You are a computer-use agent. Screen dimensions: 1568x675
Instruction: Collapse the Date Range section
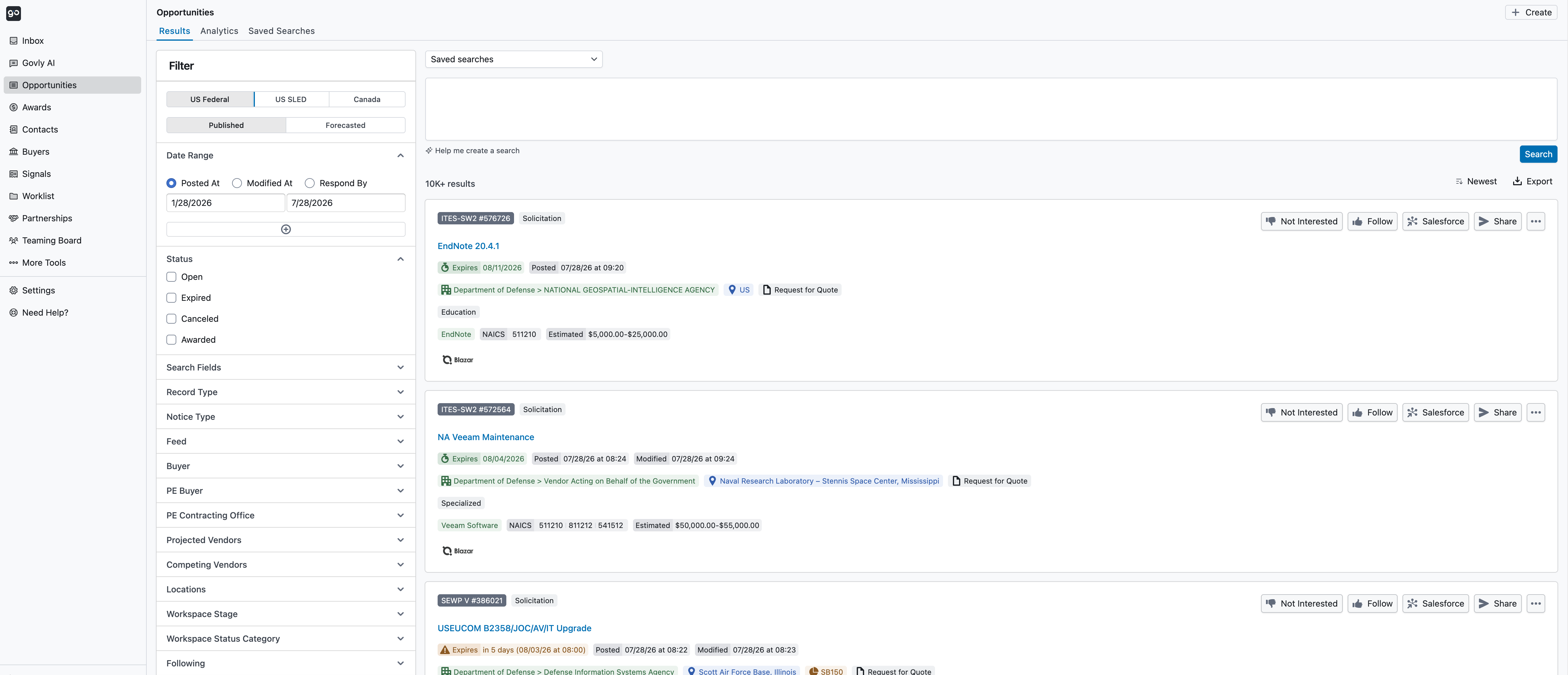401,156
